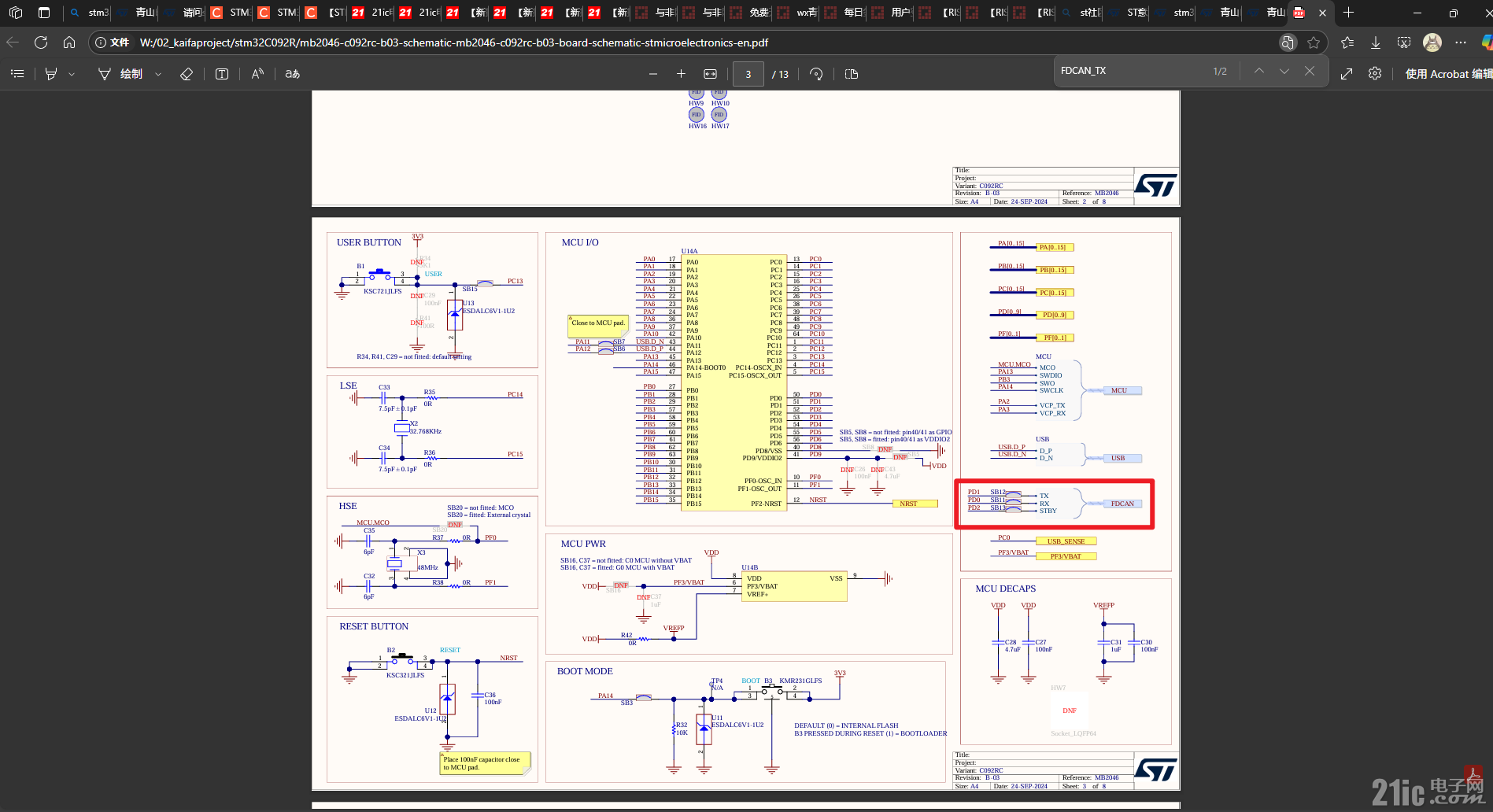Click the BOOT MODE section heading
Image resolution: width=1493 pixels, height=812 pixels.
[x=585, y=671]
